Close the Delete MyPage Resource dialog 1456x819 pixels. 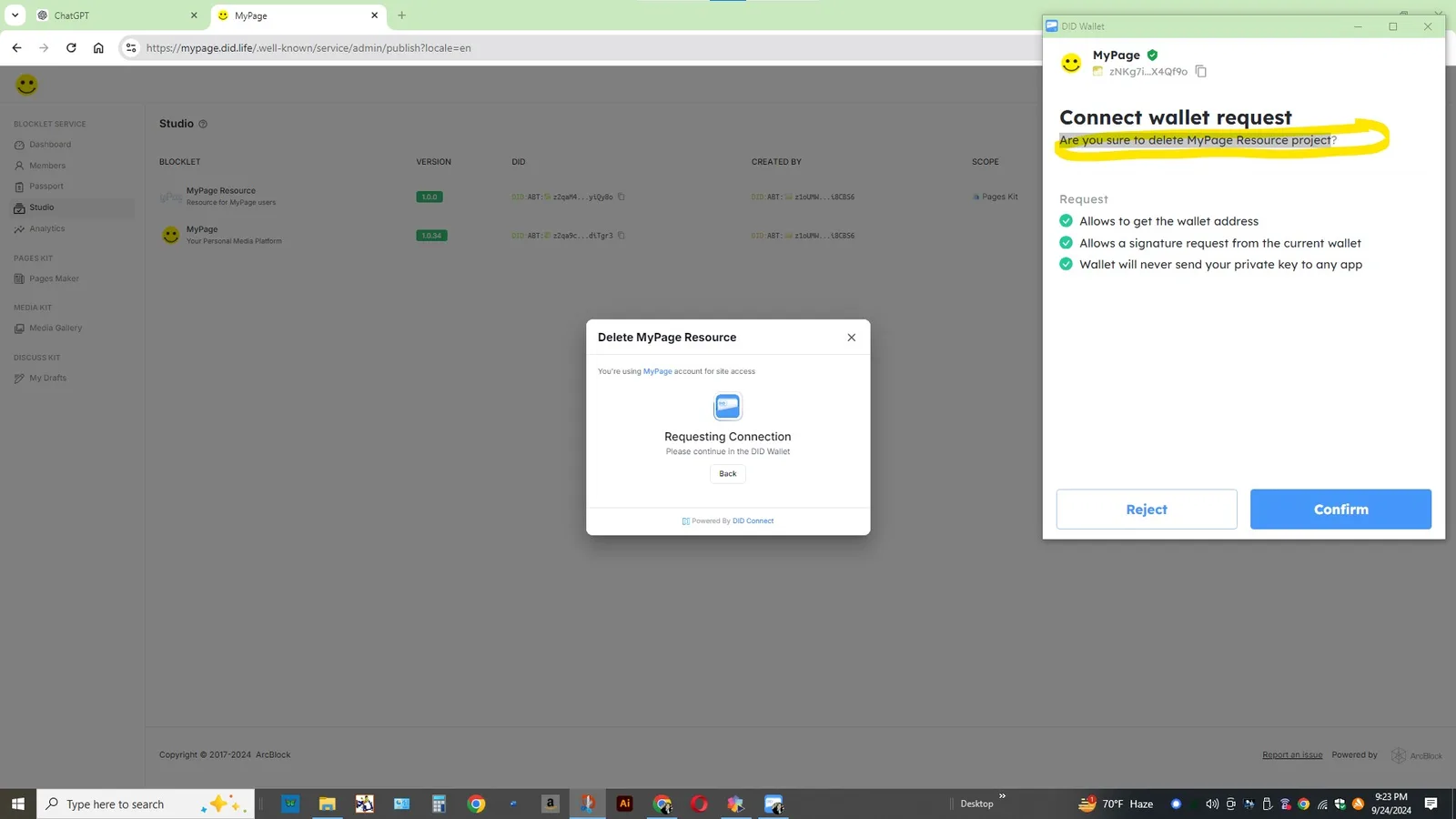pos(852,338)
